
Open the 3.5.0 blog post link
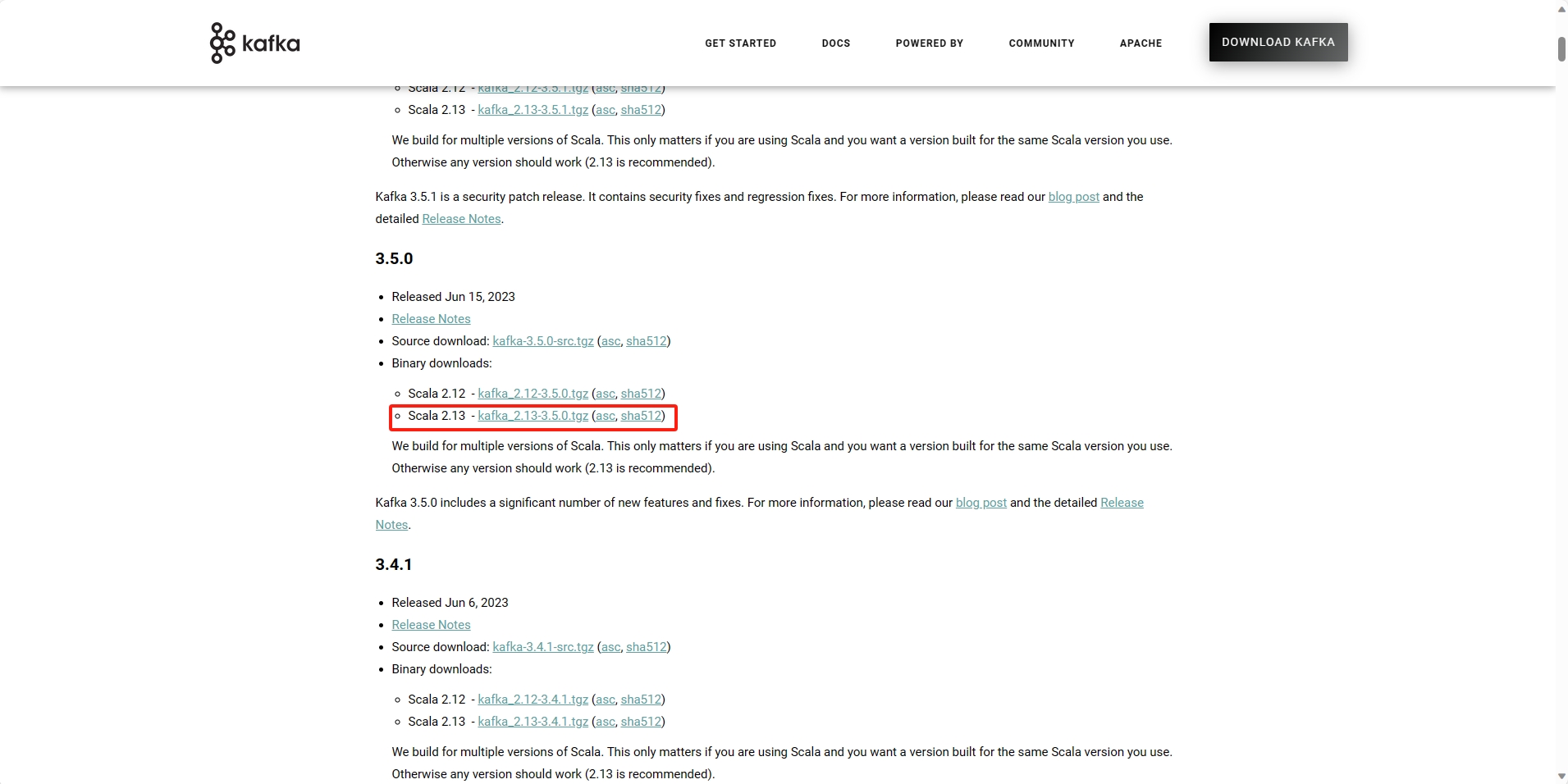tap(981, 503)
